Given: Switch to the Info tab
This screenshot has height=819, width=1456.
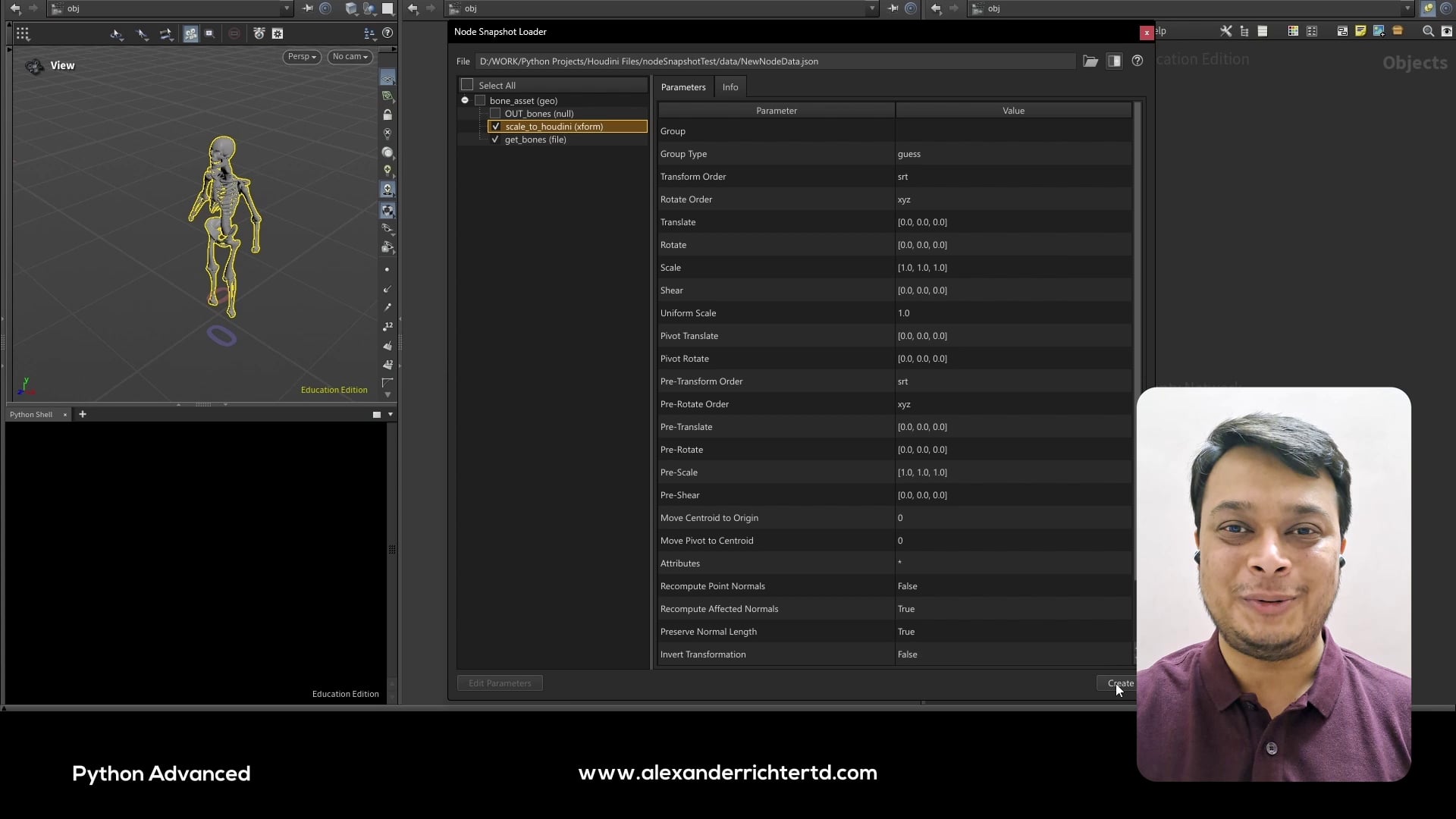Looking at the screenshot, I should pyautogui.click(x=730, y=87).
